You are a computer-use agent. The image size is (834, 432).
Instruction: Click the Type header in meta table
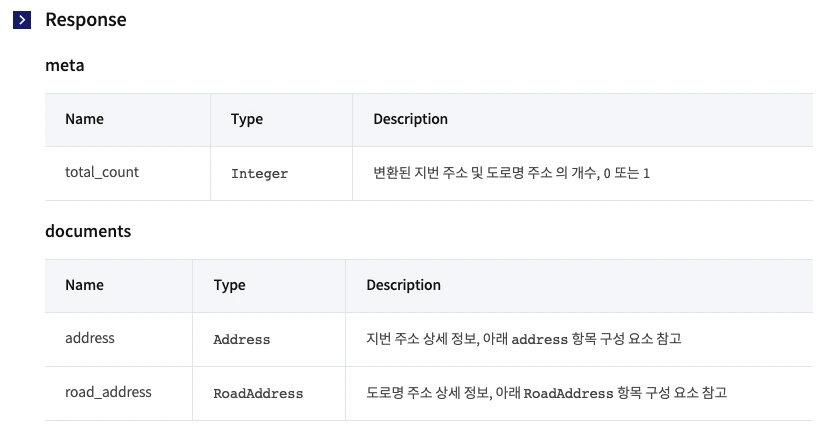247,119
